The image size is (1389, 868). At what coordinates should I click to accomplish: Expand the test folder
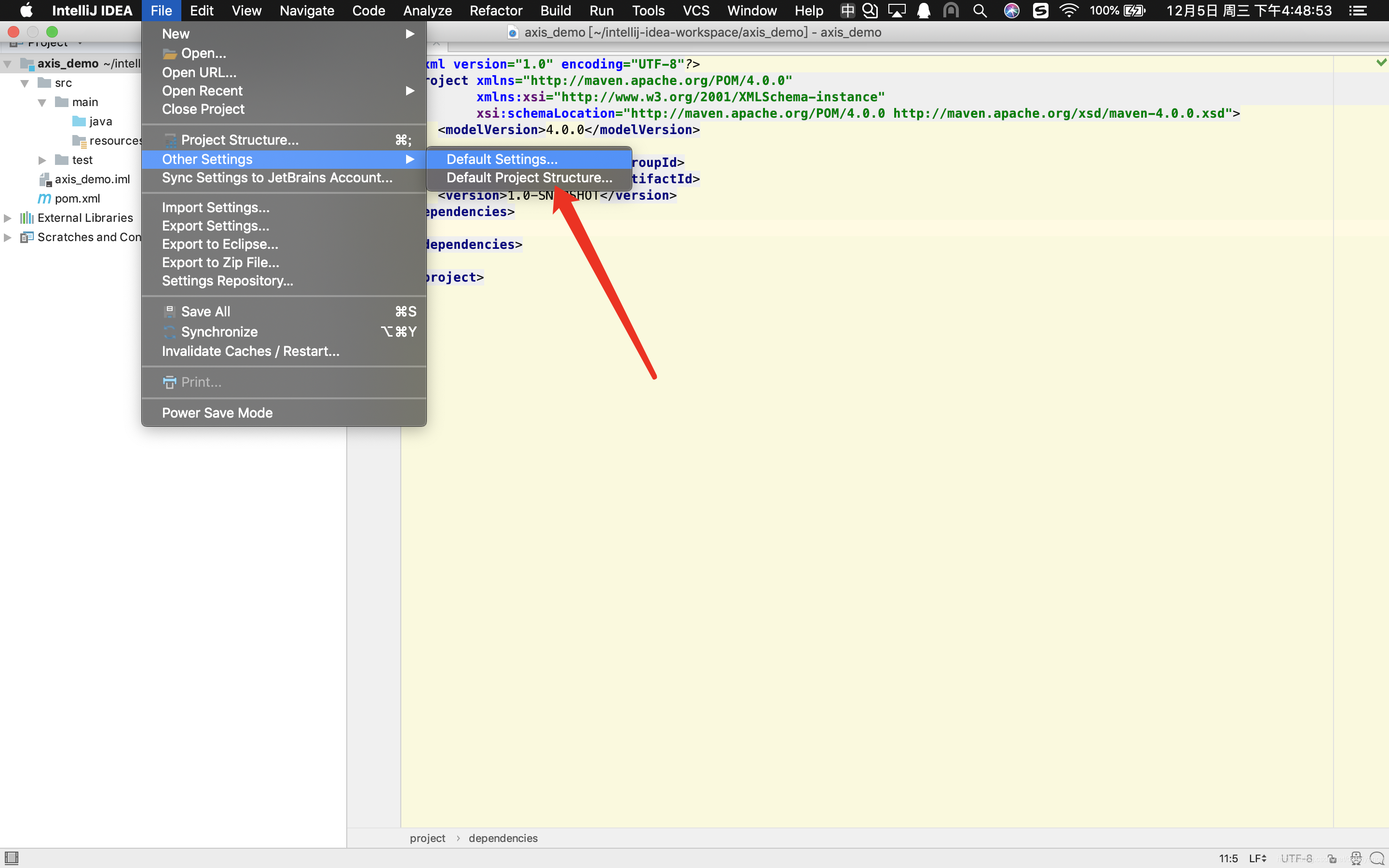click(42, 160)
